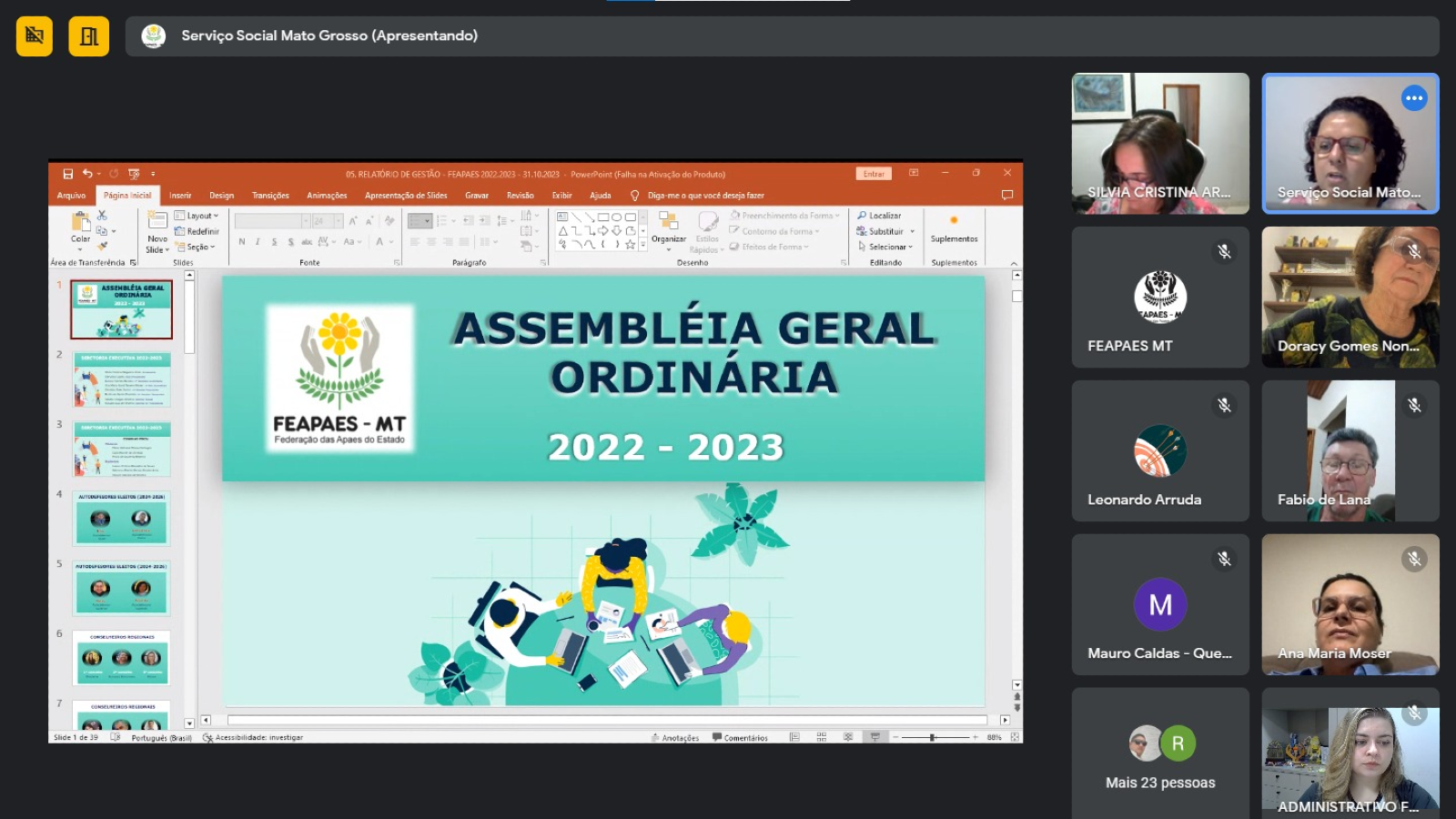1456x819 pixels.
Task: Switch to Apresentação de Slides tab
Action: pyautogui.click(x=406, y=196)
